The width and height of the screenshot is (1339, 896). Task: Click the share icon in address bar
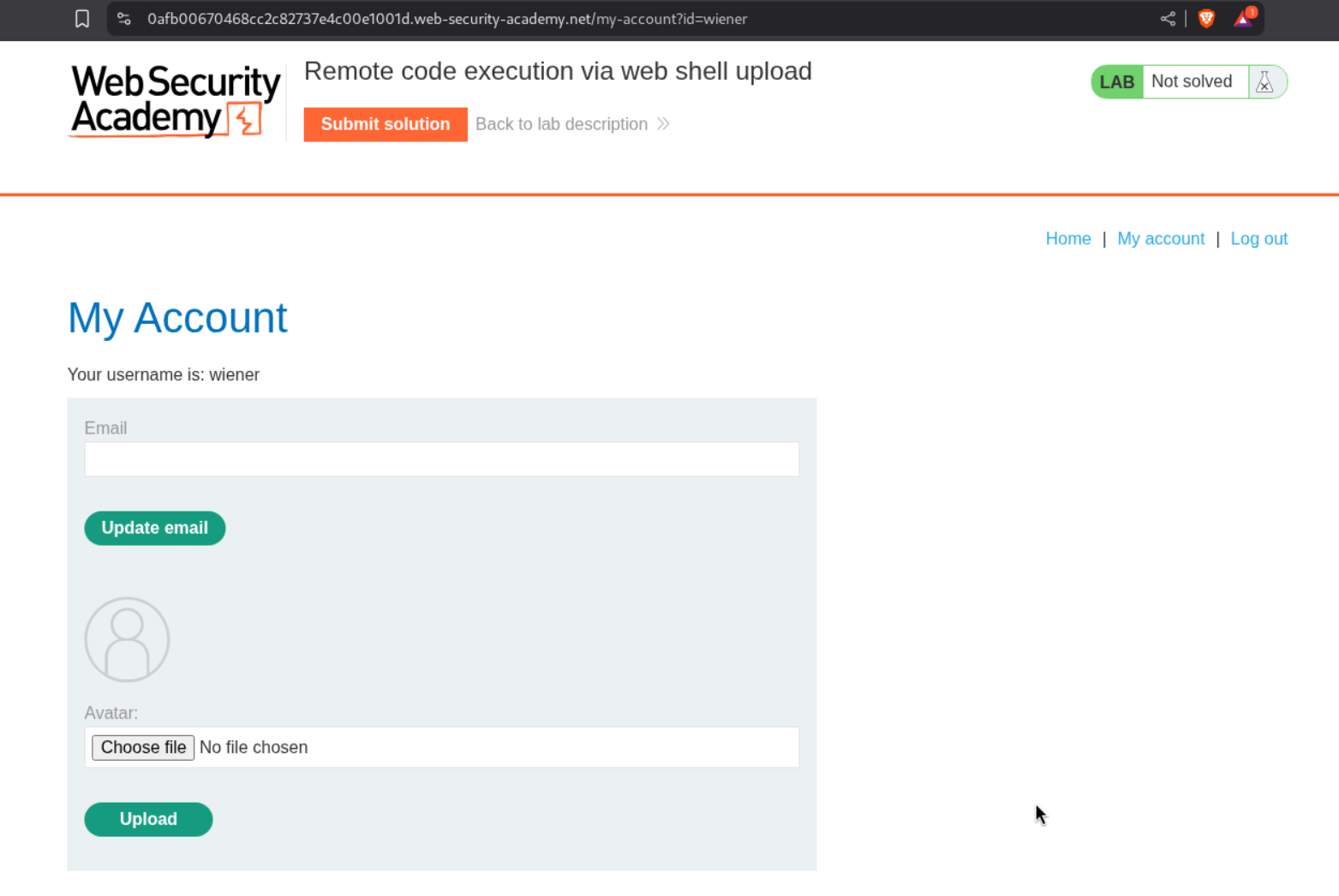(1168, 19)
